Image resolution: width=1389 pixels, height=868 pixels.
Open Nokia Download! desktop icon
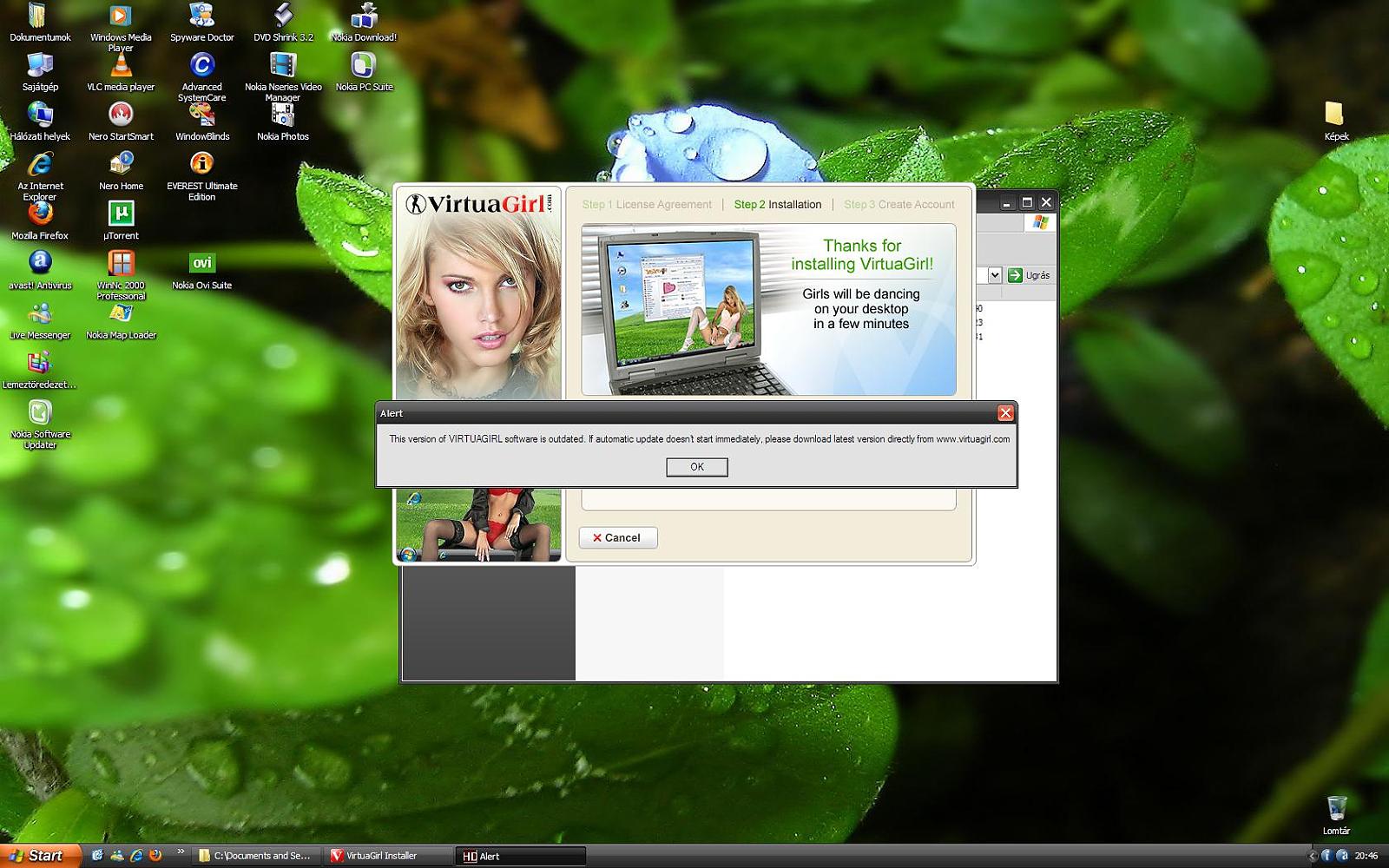[364, 23]
